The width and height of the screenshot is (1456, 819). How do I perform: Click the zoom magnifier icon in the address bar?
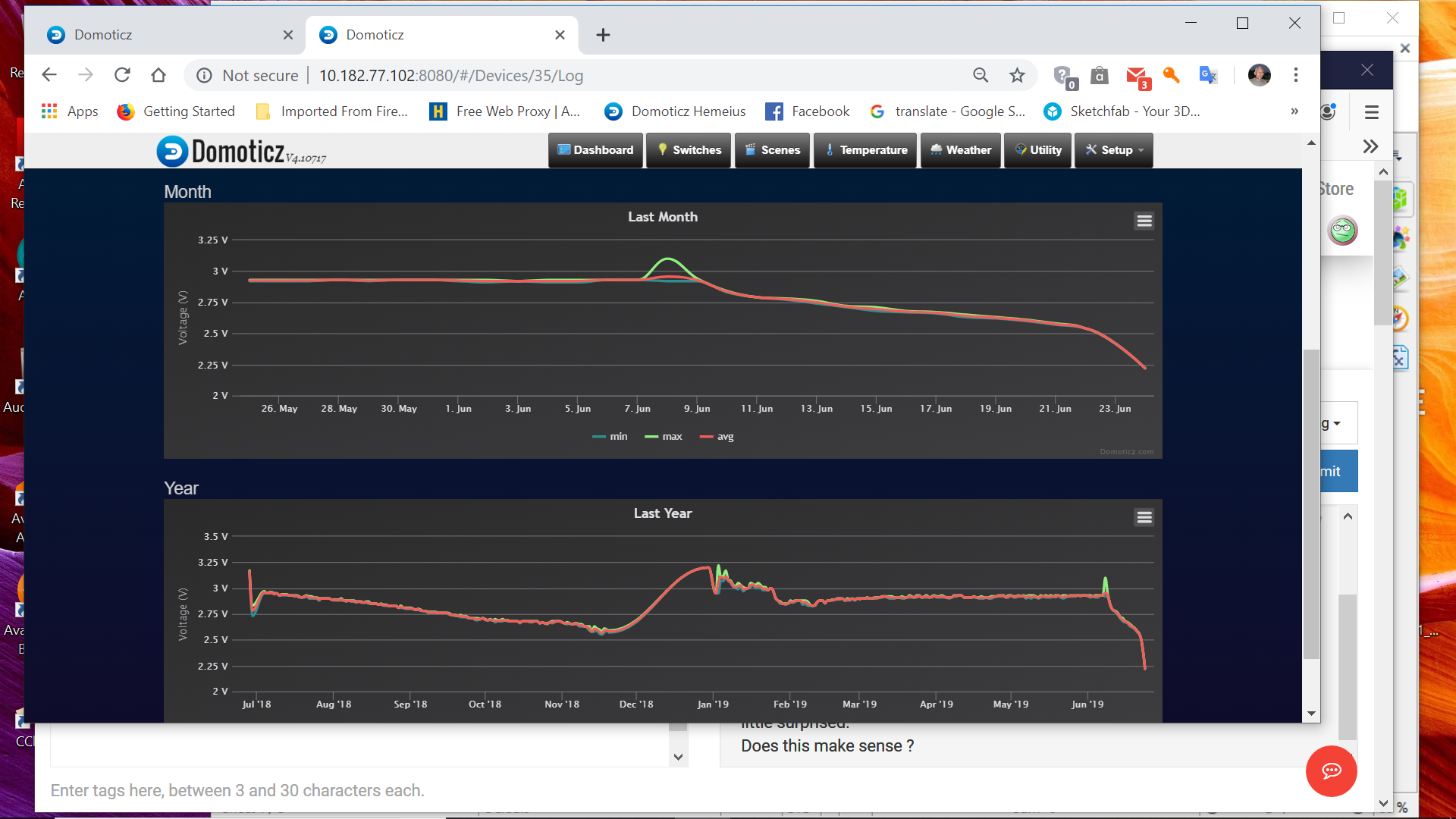point(981,75)
